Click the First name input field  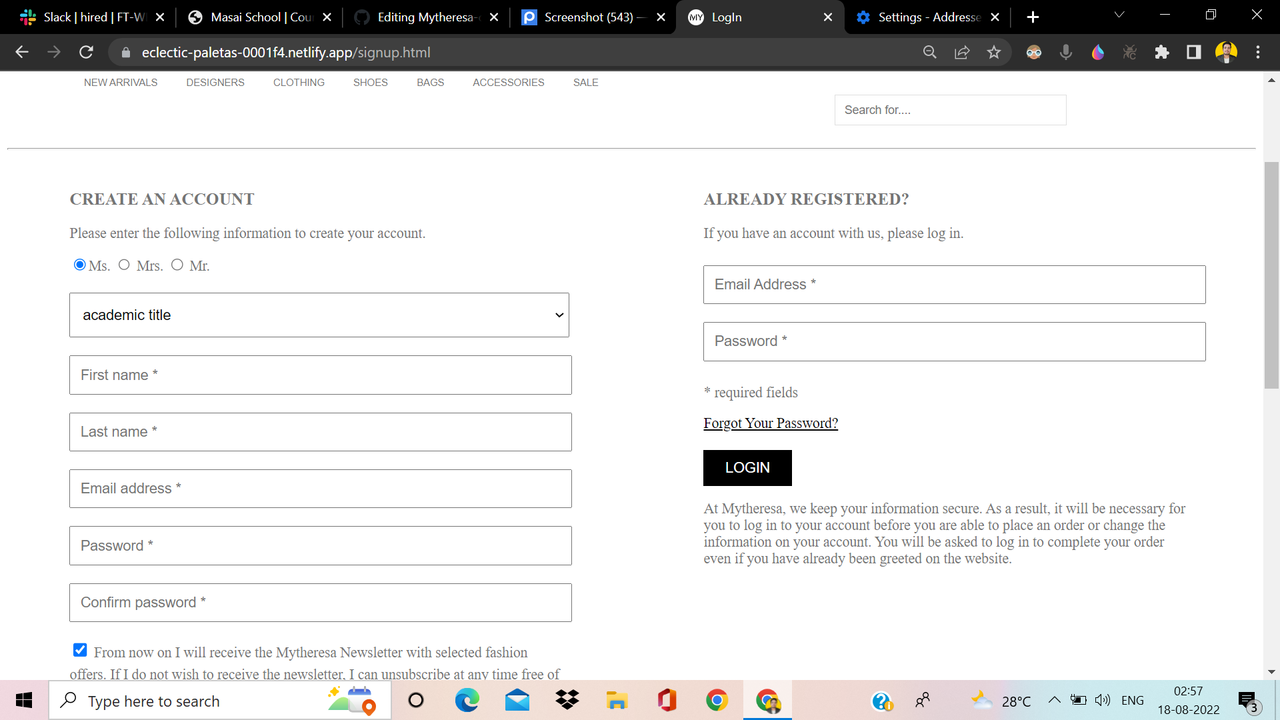pos(320,374)
